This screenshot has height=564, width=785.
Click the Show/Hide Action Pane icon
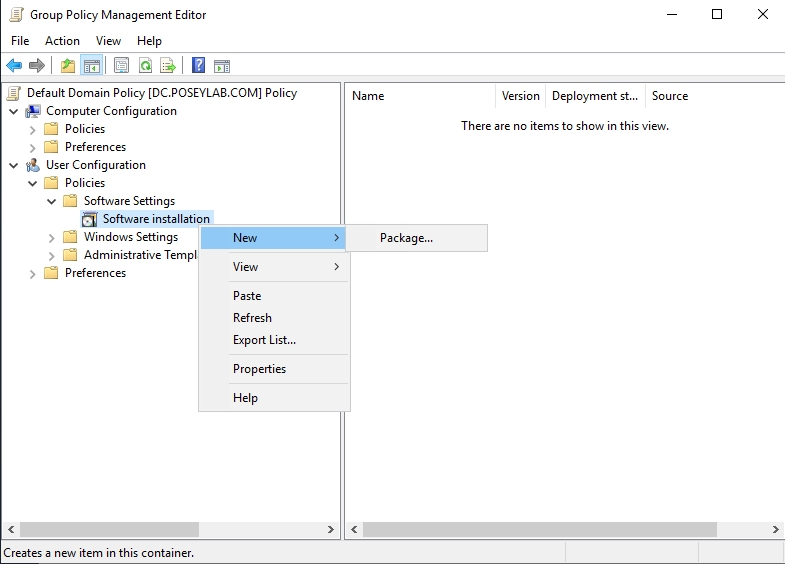222,66
